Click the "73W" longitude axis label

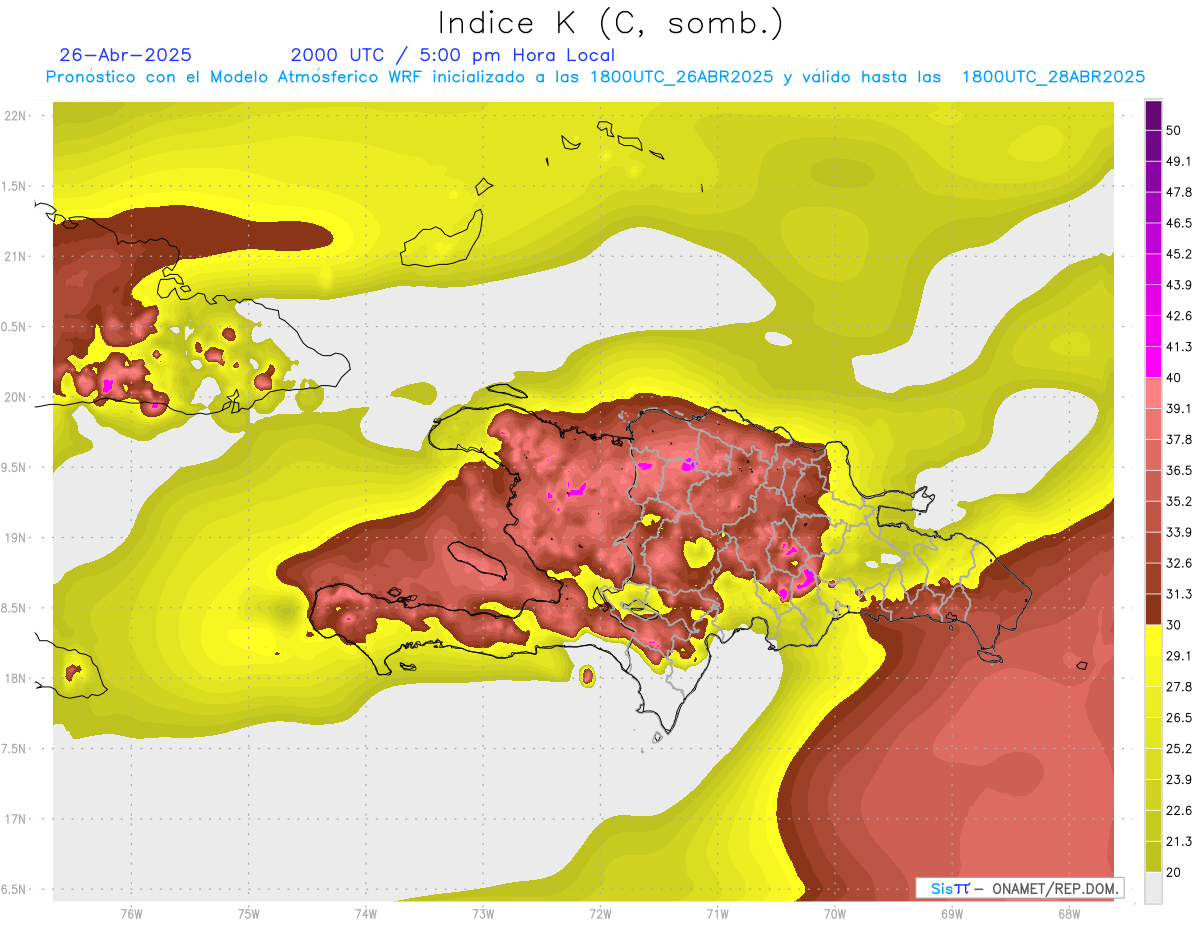click(483, 914)
